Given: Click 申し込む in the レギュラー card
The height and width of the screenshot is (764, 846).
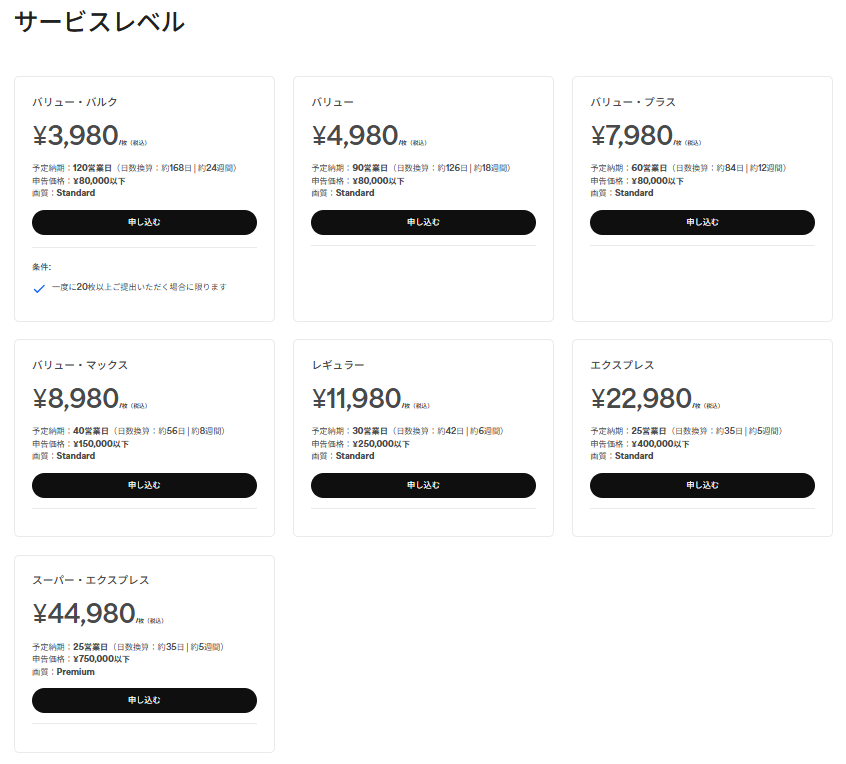Looking at the screenshot, I should (423, 485).
